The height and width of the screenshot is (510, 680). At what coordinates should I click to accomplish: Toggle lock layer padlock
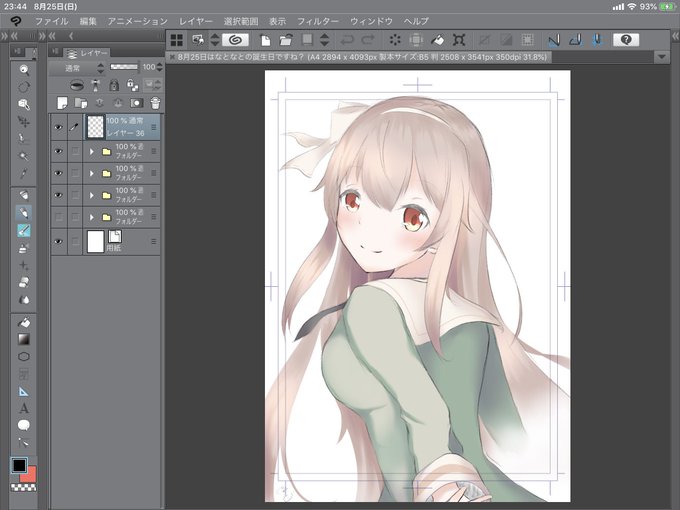(x=114, y=85)
